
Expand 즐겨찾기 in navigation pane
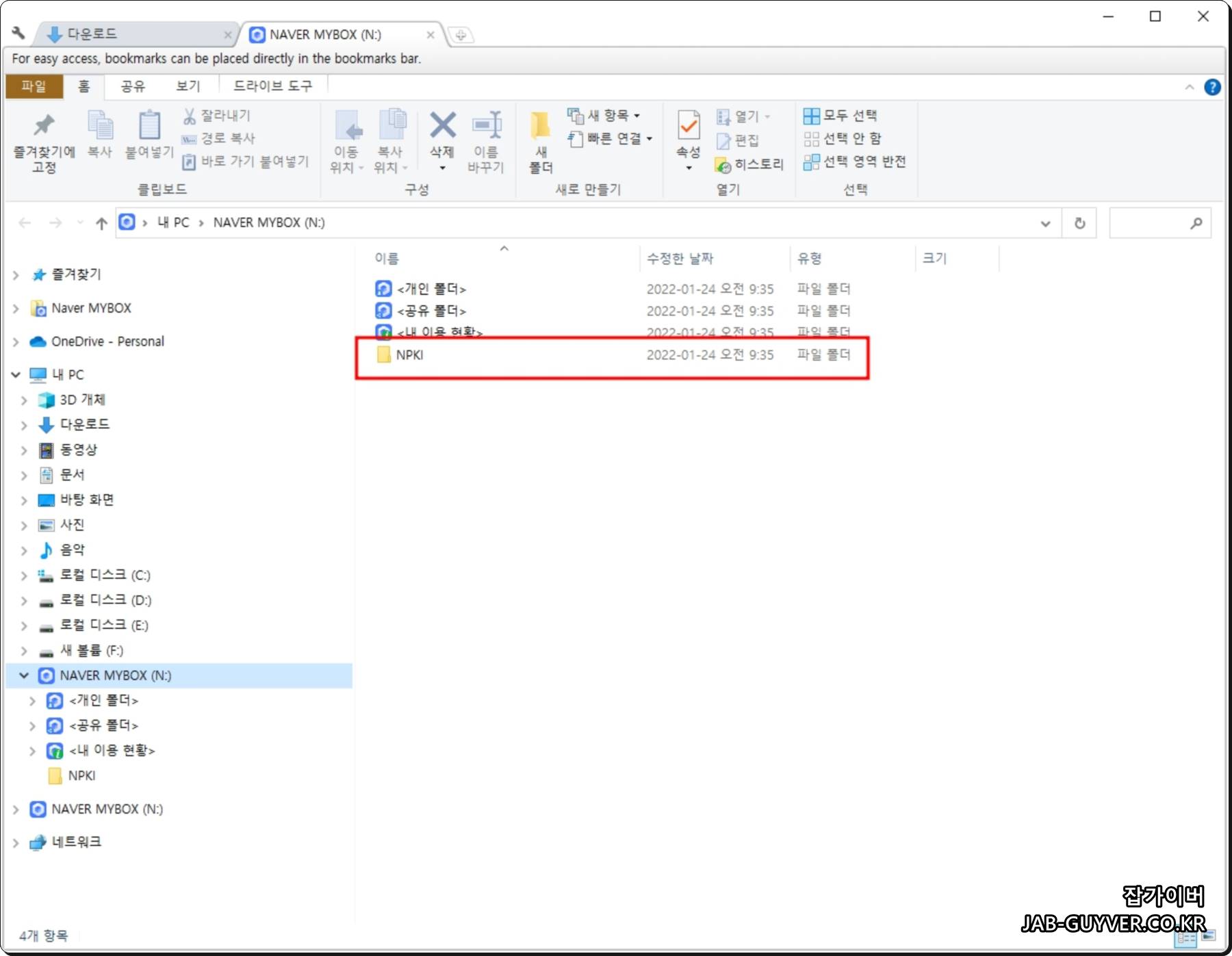pos(16,275)
